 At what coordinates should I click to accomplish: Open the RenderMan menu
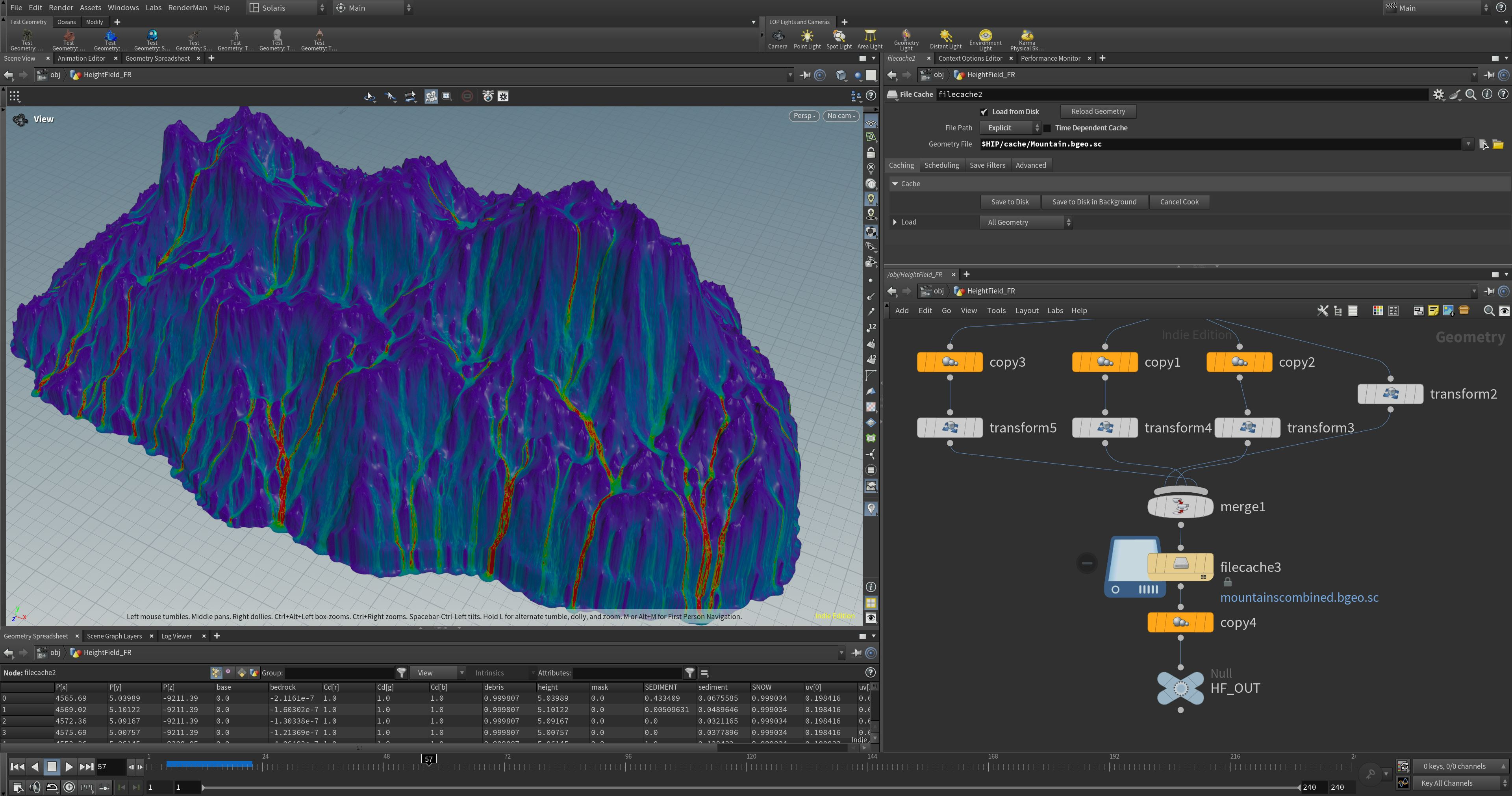pos(187,7)
